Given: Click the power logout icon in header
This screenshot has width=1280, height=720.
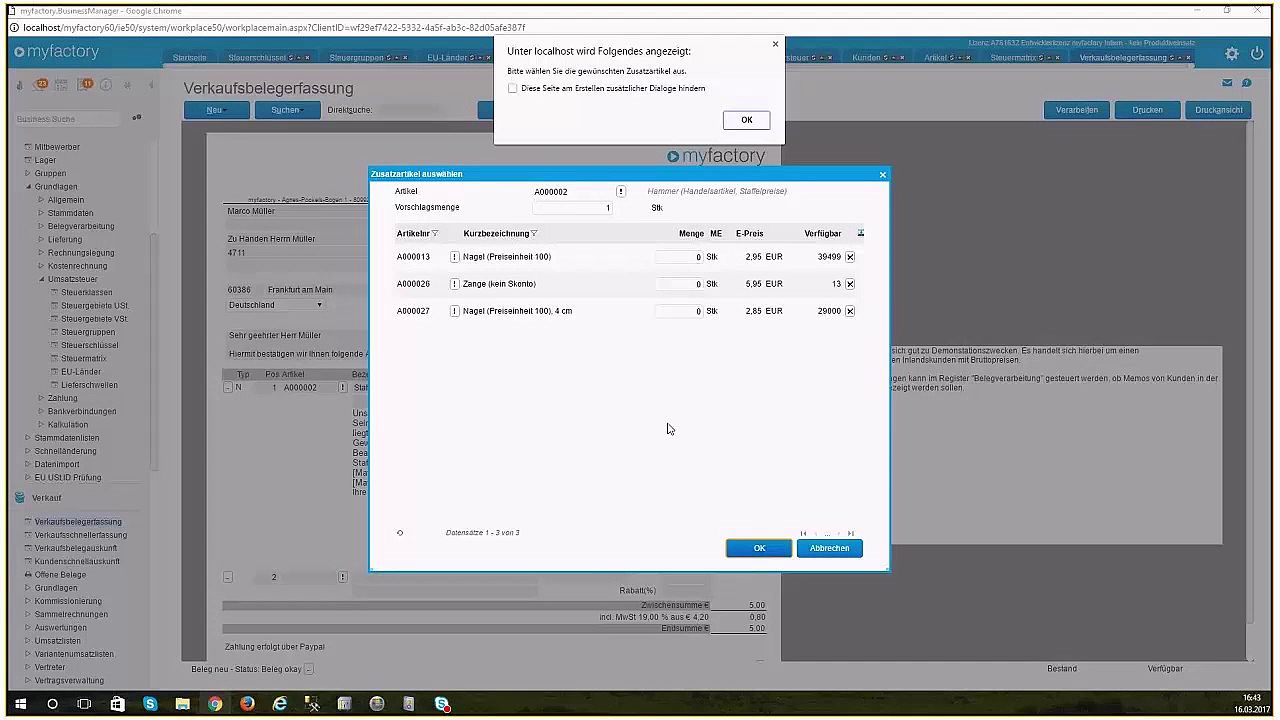Looking at the screenshot, I should [x=1257, y=53].
